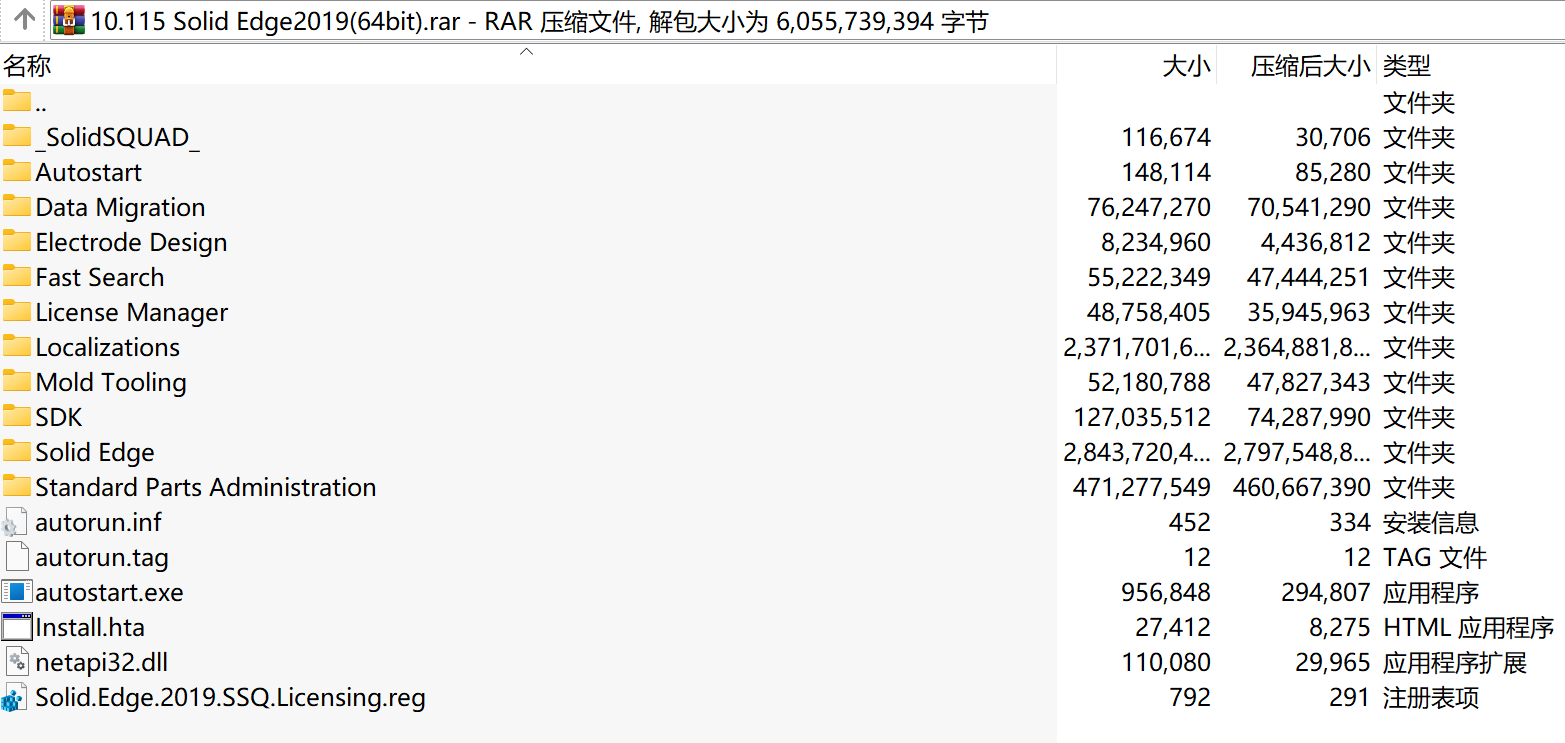1565x743 pixels.
Task: Select the autostart.exe file name
Action: 110,592
